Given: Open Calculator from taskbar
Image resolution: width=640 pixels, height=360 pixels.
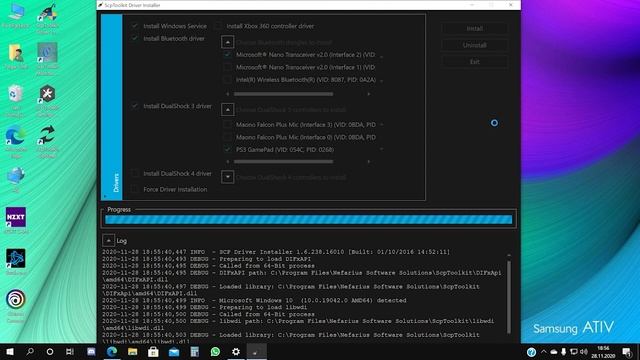Looking at the screenshot, I should 195,351.
